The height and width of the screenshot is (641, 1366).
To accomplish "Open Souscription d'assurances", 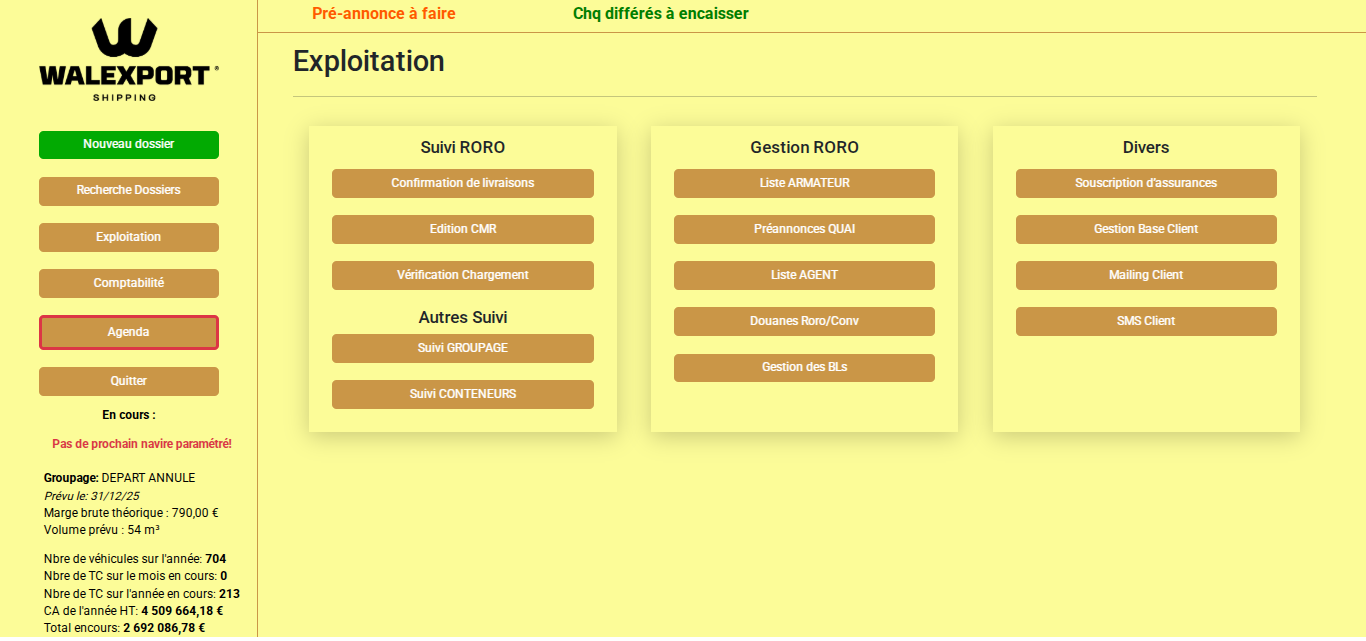I will 1146,183.
